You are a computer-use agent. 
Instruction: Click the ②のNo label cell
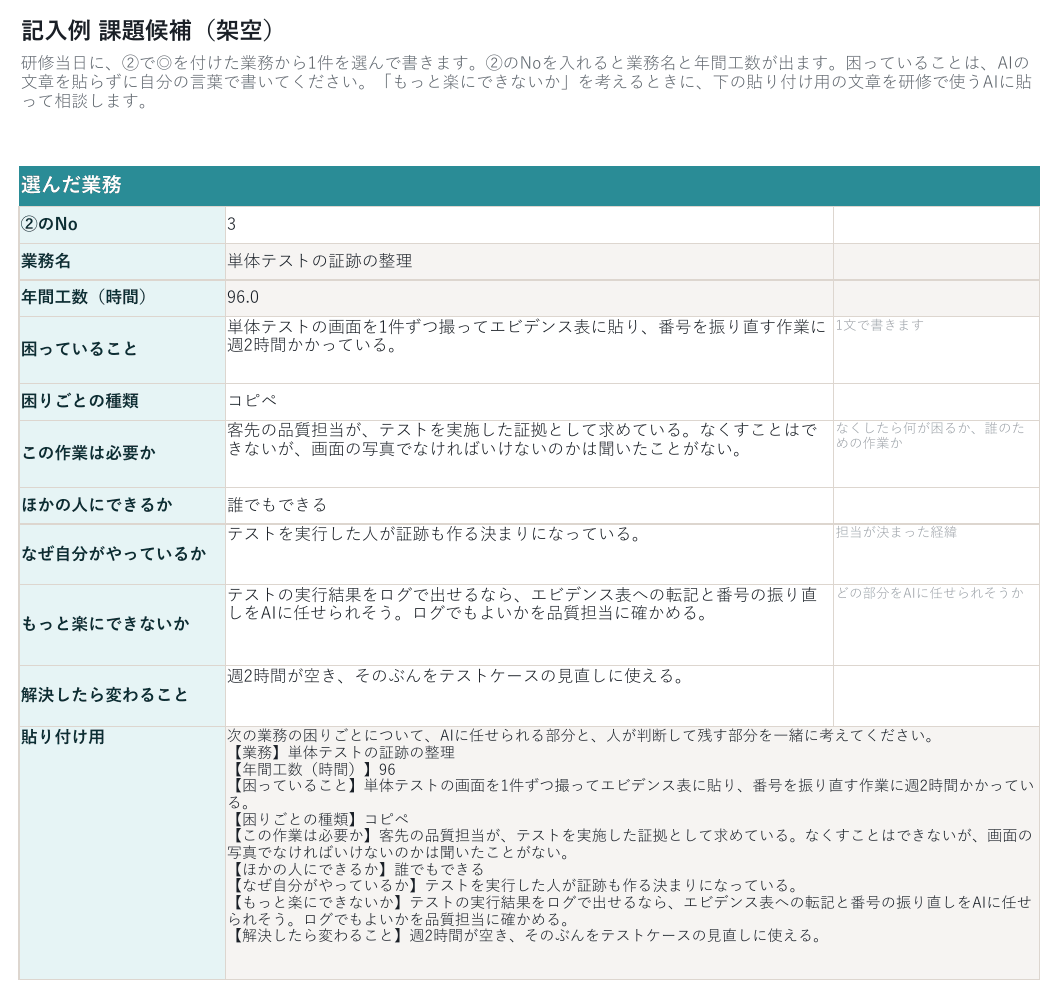coord(122,224)
